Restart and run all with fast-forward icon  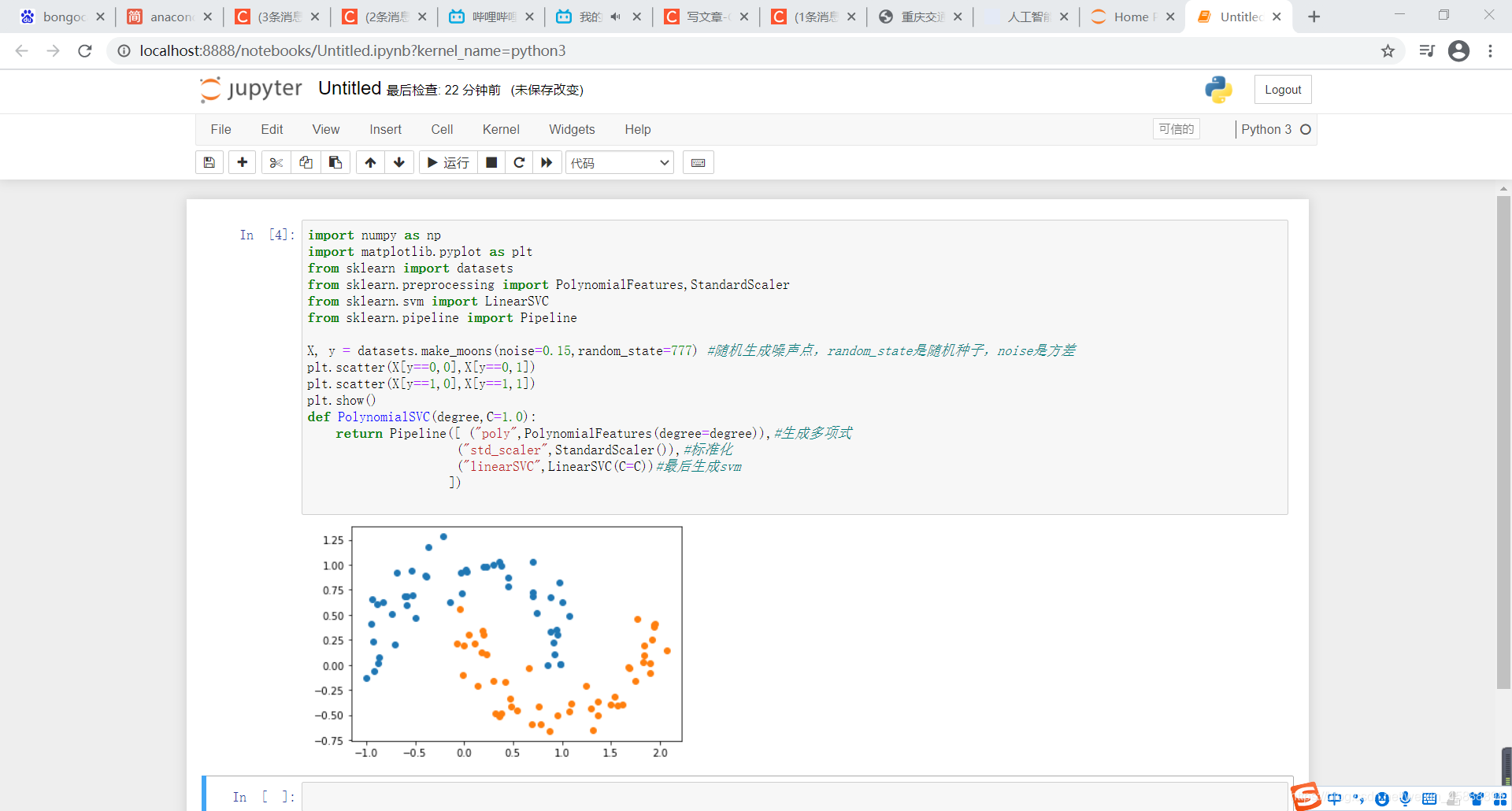tap(547, 162)
